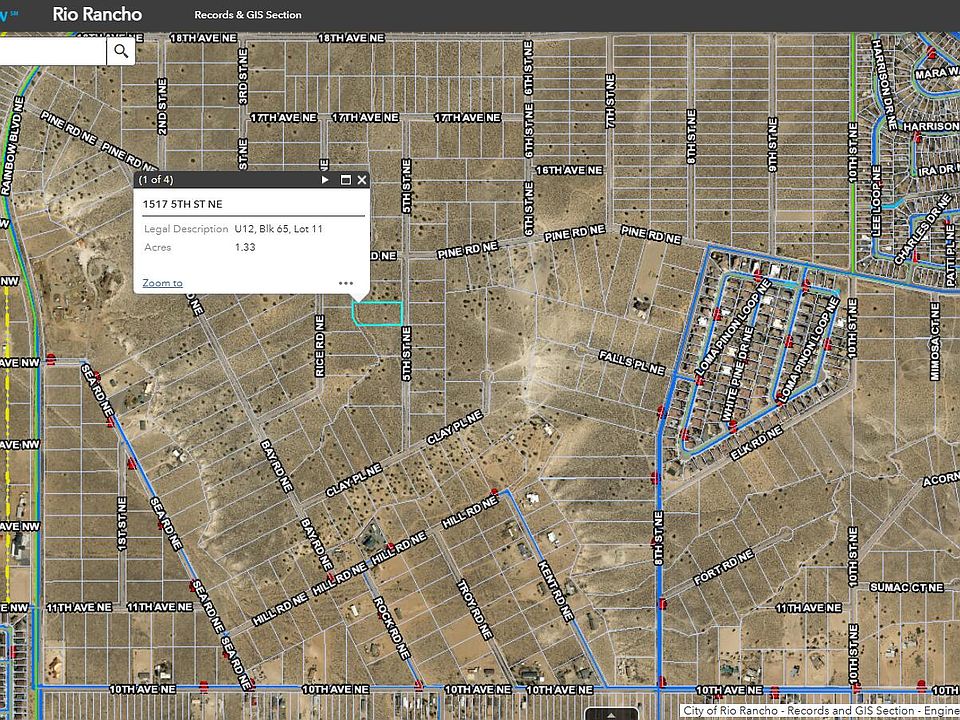Click the Falls Pl NE street label
Viewport: 960px width, 720px height.
pos(632,362)
